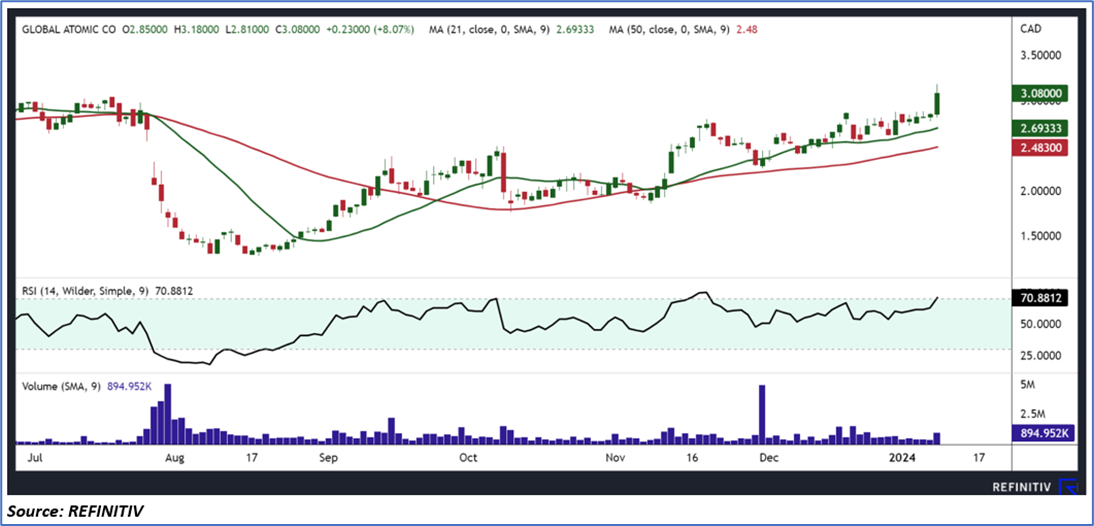Click the 2.00000 price axis label
The height and width of the screenshot is (526, 1094).
pos(1039,190)
